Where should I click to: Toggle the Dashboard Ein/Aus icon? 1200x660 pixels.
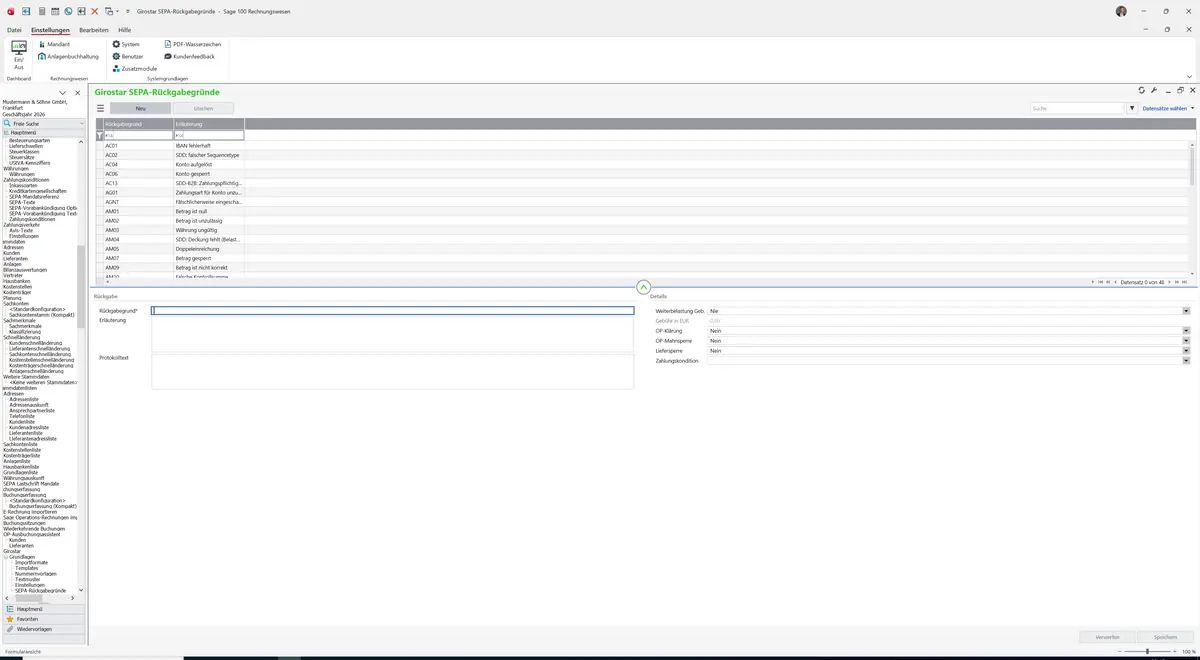19,55
